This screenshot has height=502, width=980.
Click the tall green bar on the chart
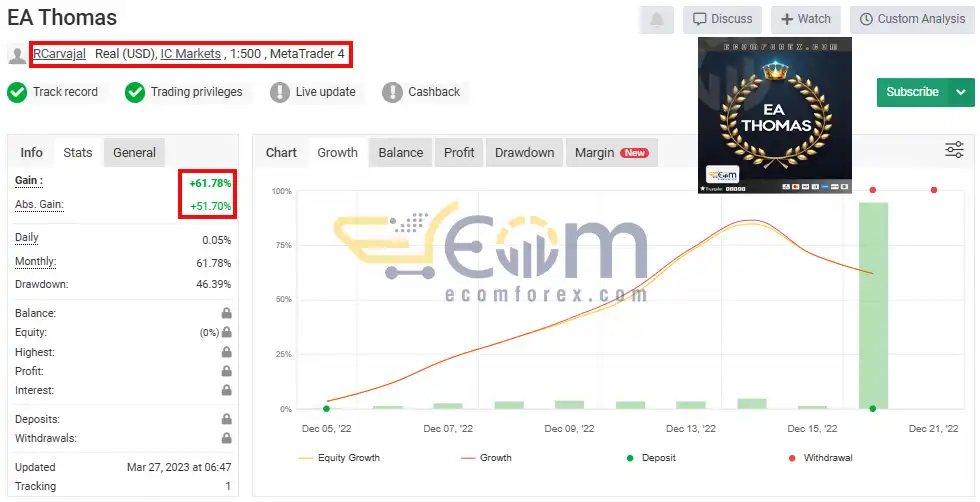click(x=873, y=305)
